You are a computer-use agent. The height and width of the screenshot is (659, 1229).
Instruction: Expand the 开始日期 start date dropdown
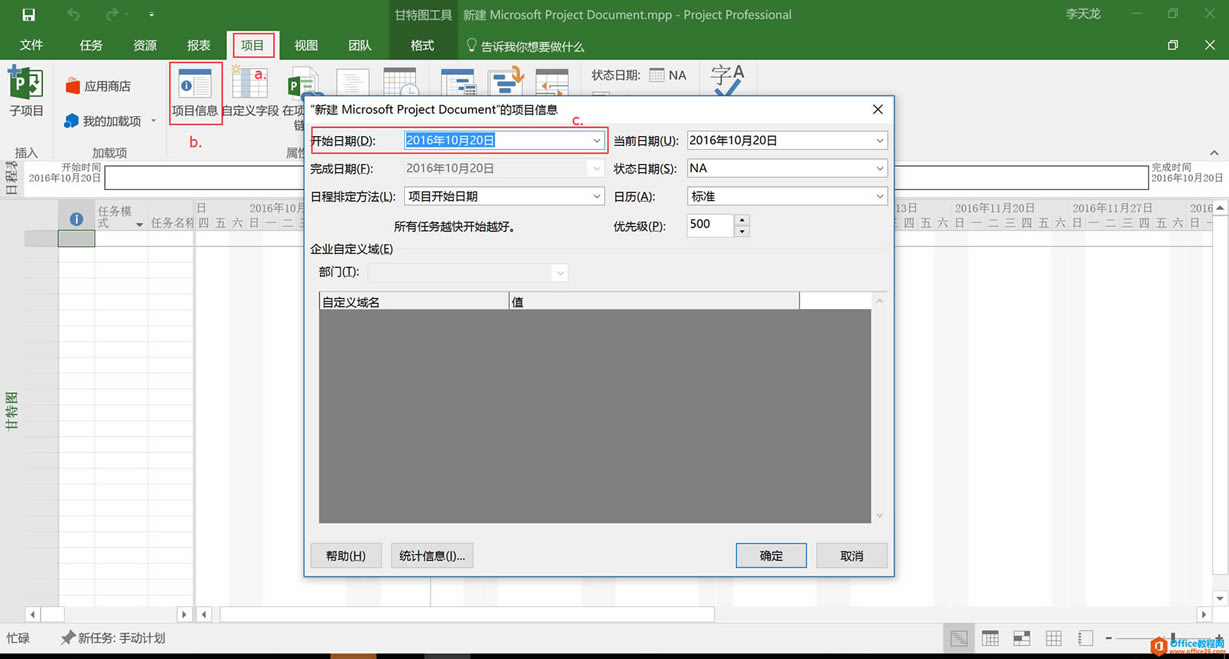[x=598, y=140]
